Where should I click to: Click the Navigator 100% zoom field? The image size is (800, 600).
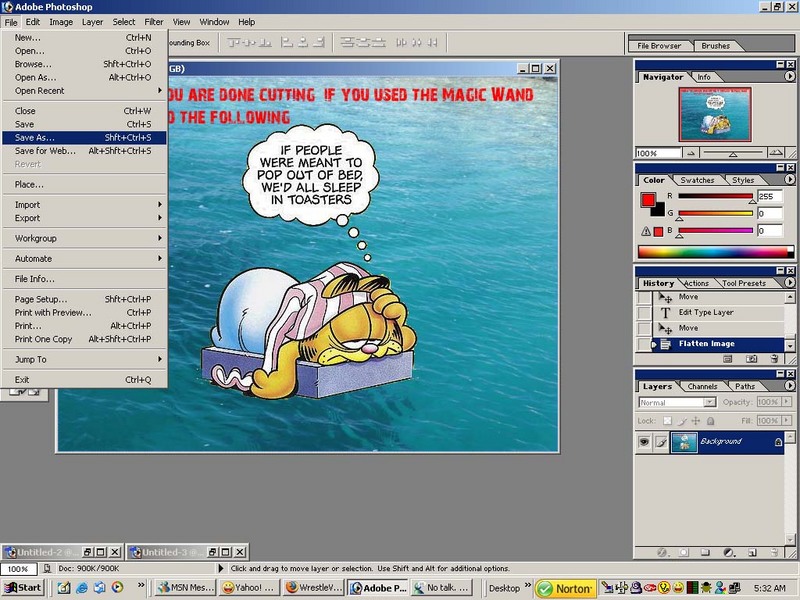click(658, 153)
